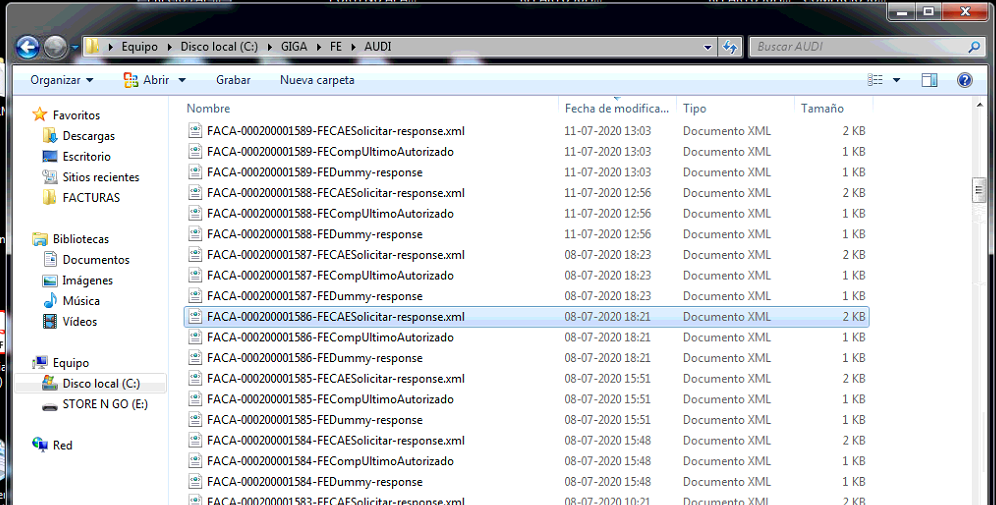The height and width of the screenshot is (505, 996).
Task: Click XML icon of FACA-000200001585-FECompUltimoAutorizado
Action: pos(195,400)
